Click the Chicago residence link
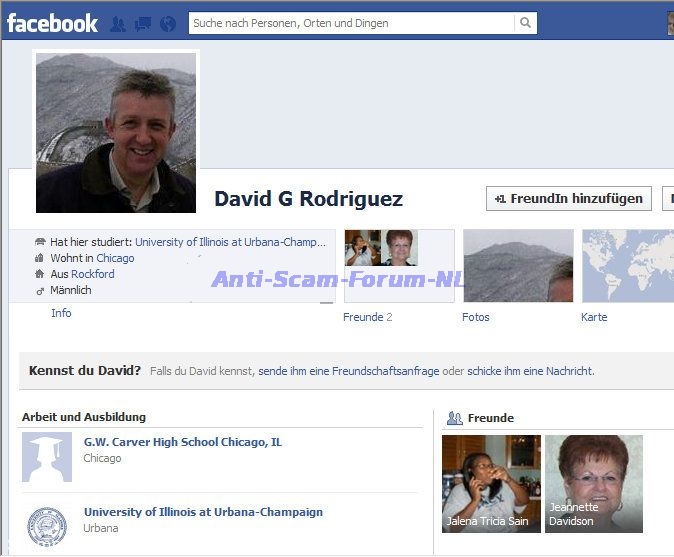The image size is (674, 557). pyautogui.click(x=115, y=258)
